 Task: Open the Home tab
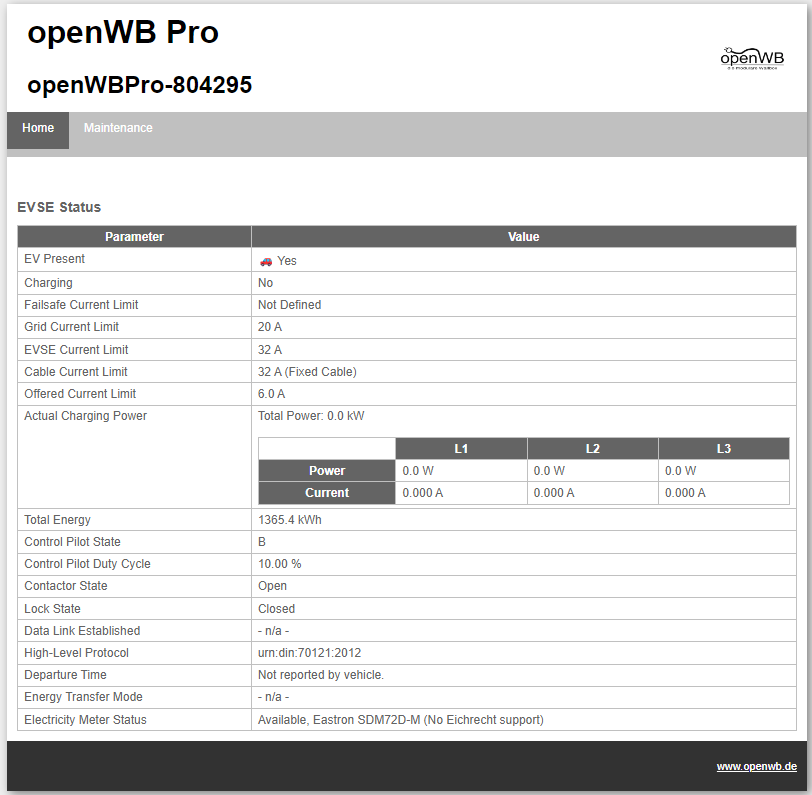point(38,130)
